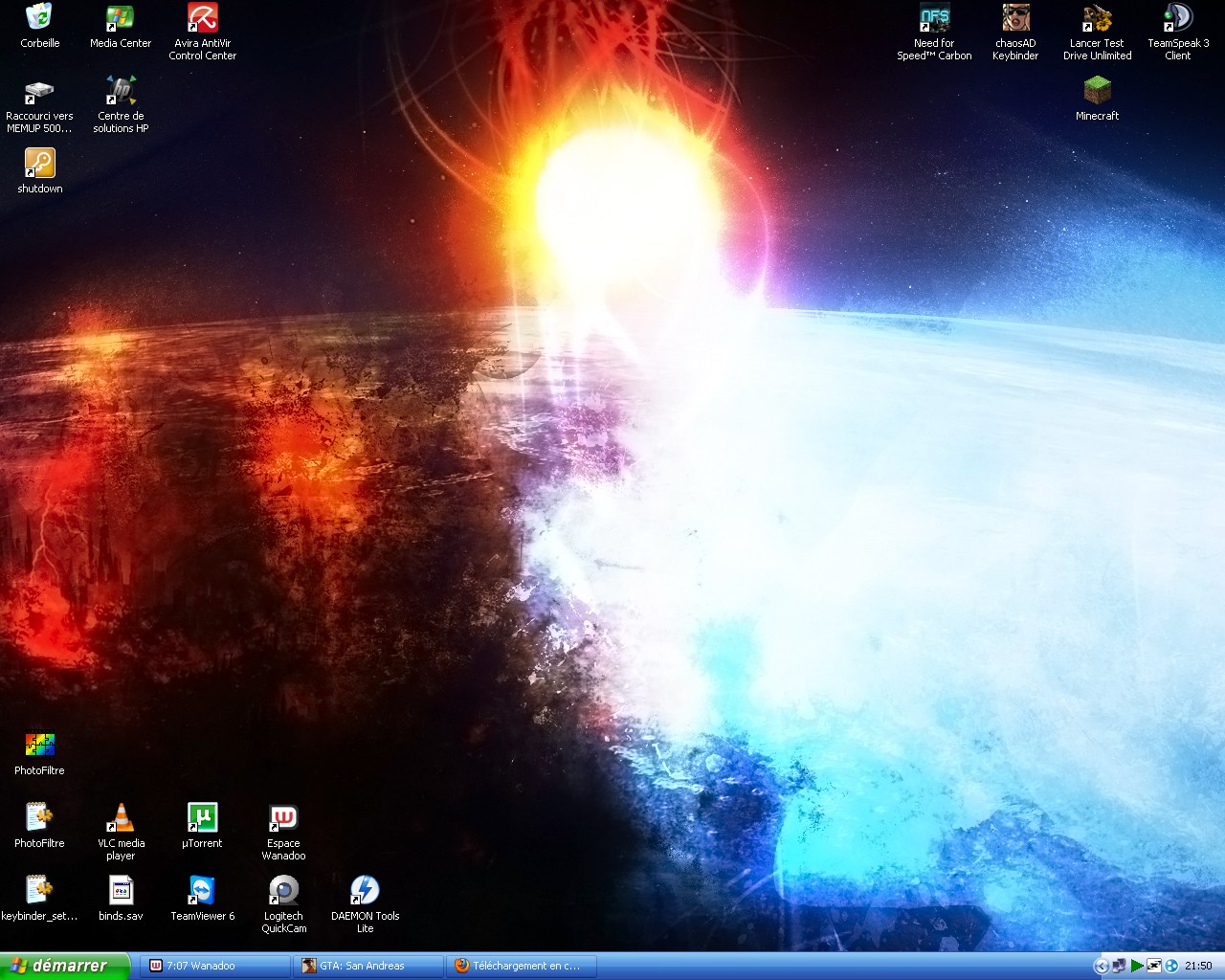This screenshot has width=1225, height=980.
Task: Switch to GTA: San Andreas taskbar button
Action: [x=368, y=966]
